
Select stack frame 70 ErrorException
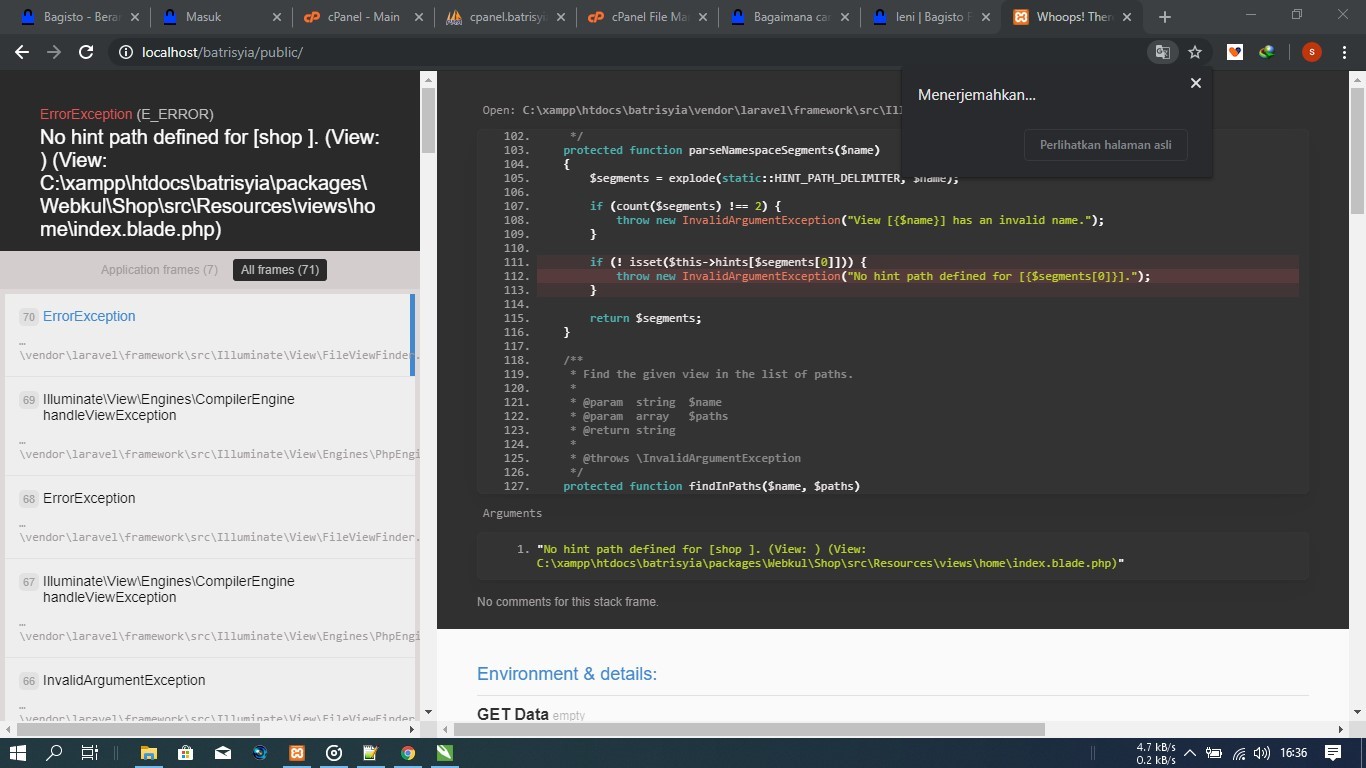pyautogui.click(x=208, y=335)
